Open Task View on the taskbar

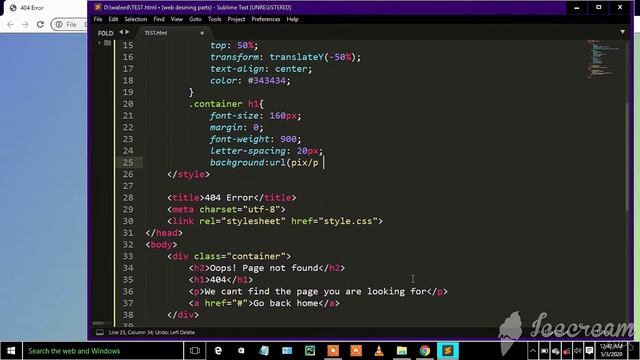click(195, 351)
